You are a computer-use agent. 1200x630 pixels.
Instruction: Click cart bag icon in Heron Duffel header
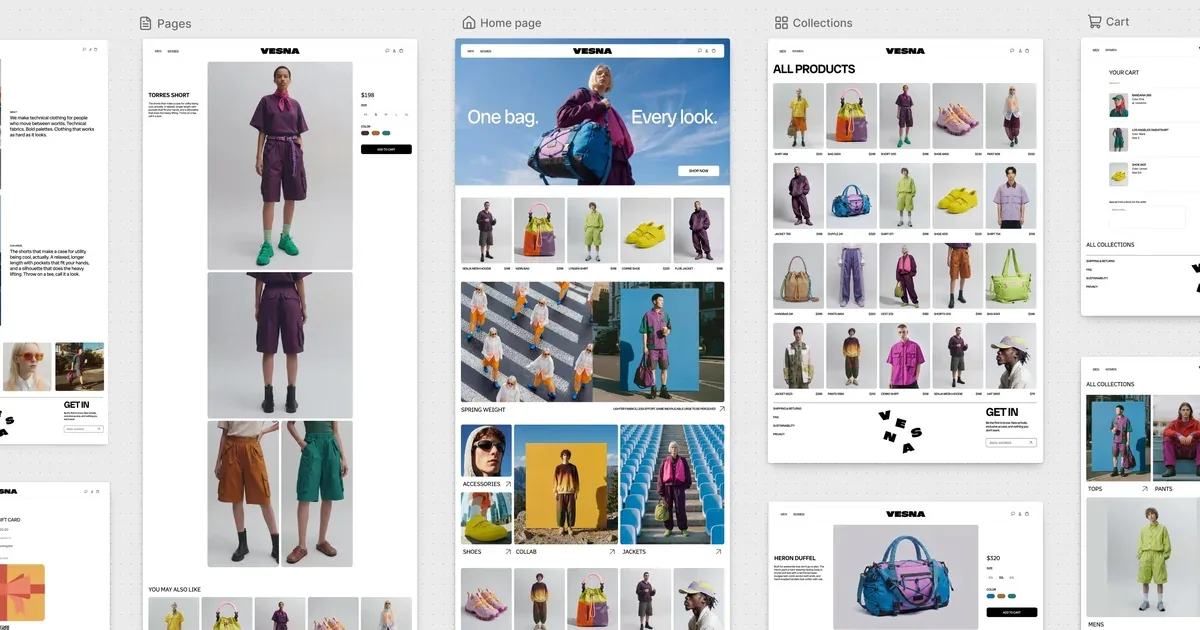(1026, 514)
